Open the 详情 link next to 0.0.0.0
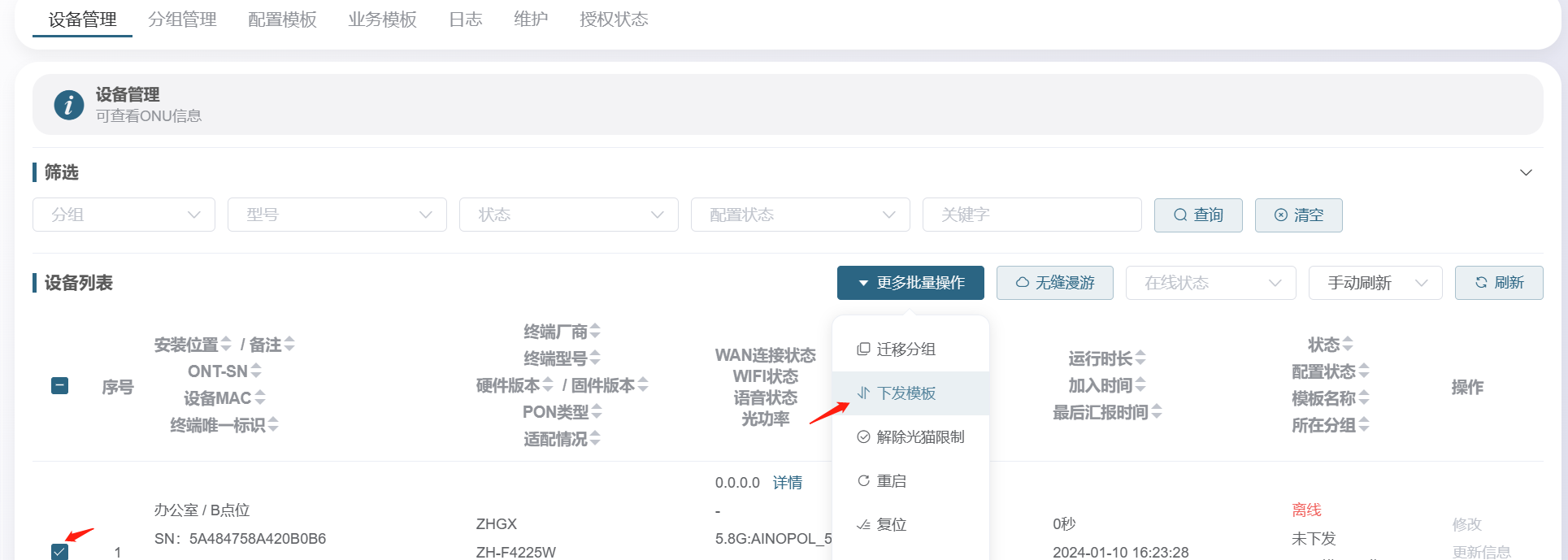Screen dimensions: 1568x560 point(787,483)
